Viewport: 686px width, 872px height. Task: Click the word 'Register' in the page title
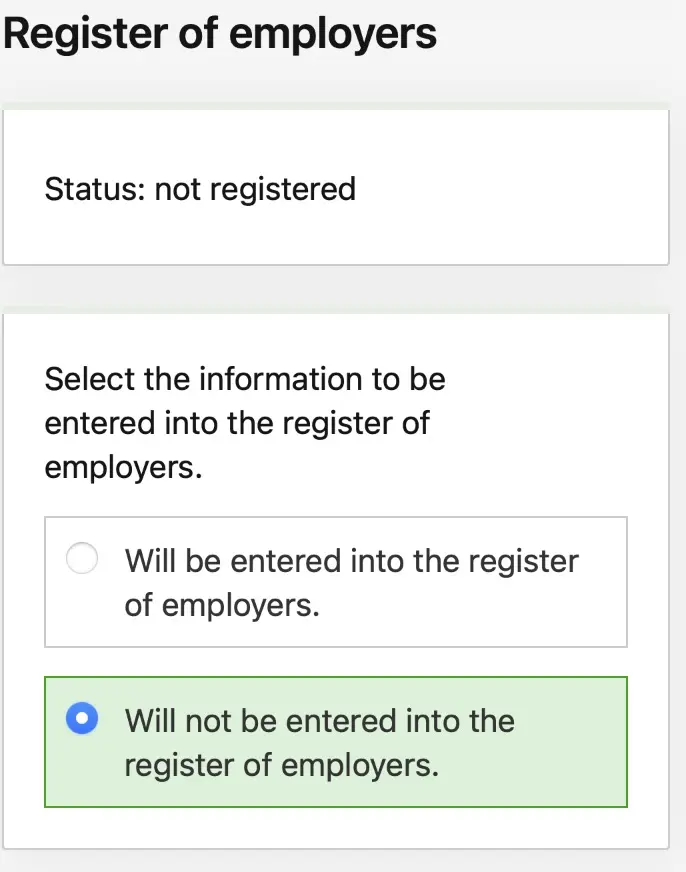[x=85, y=34]
